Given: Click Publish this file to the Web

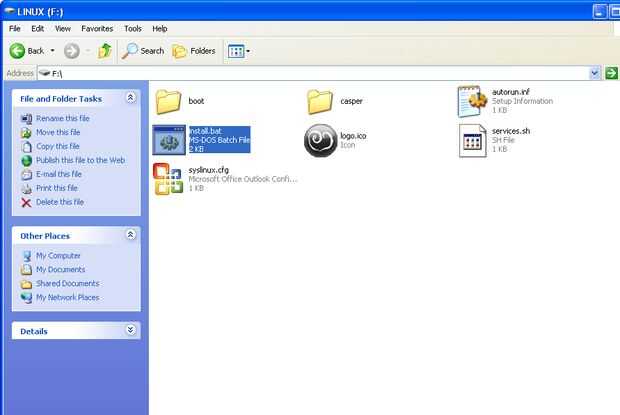Looking at the screenshot, I should pos(80,160).
